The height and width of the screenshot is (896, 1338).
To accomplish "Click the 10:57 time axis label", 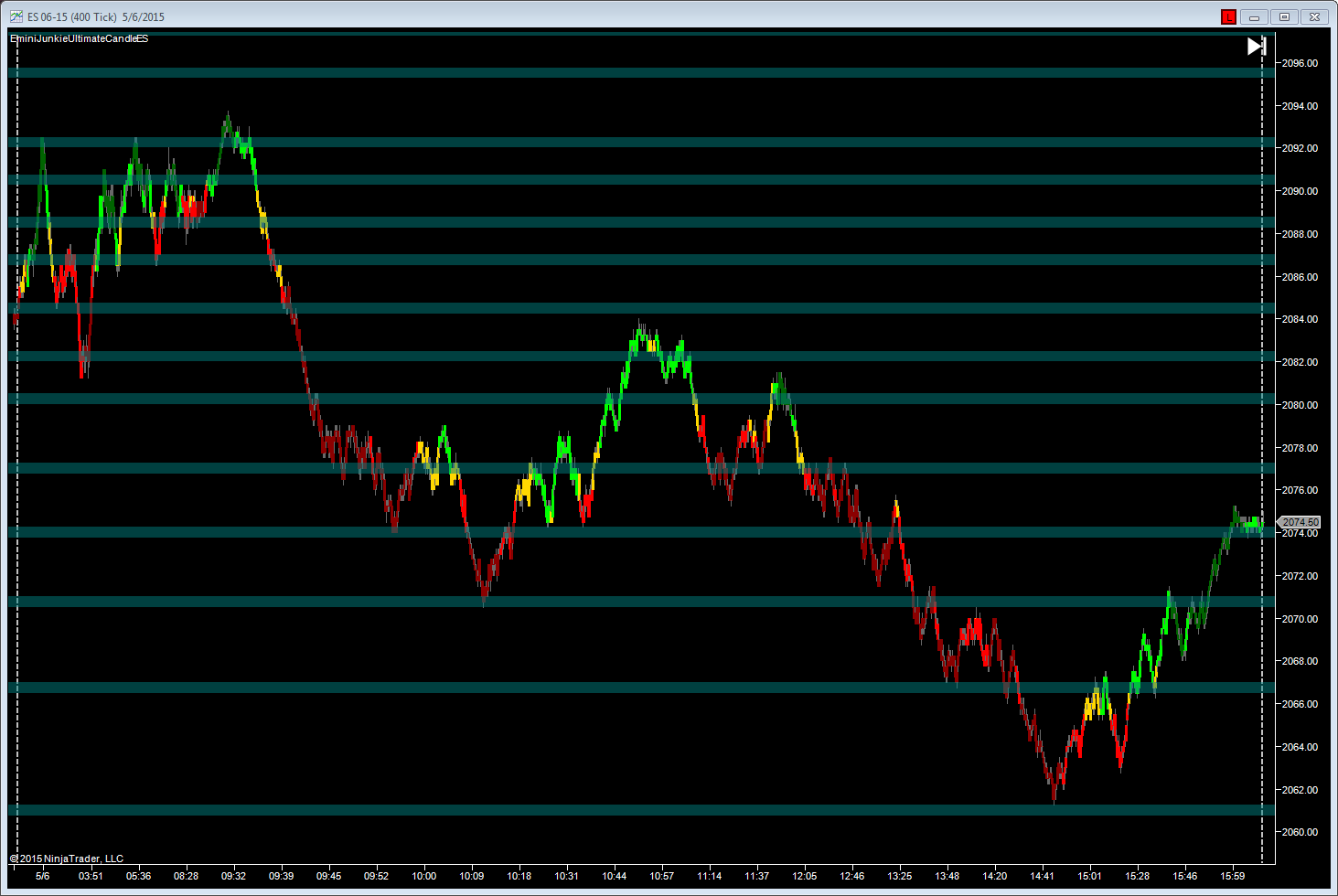I will 661,876.
